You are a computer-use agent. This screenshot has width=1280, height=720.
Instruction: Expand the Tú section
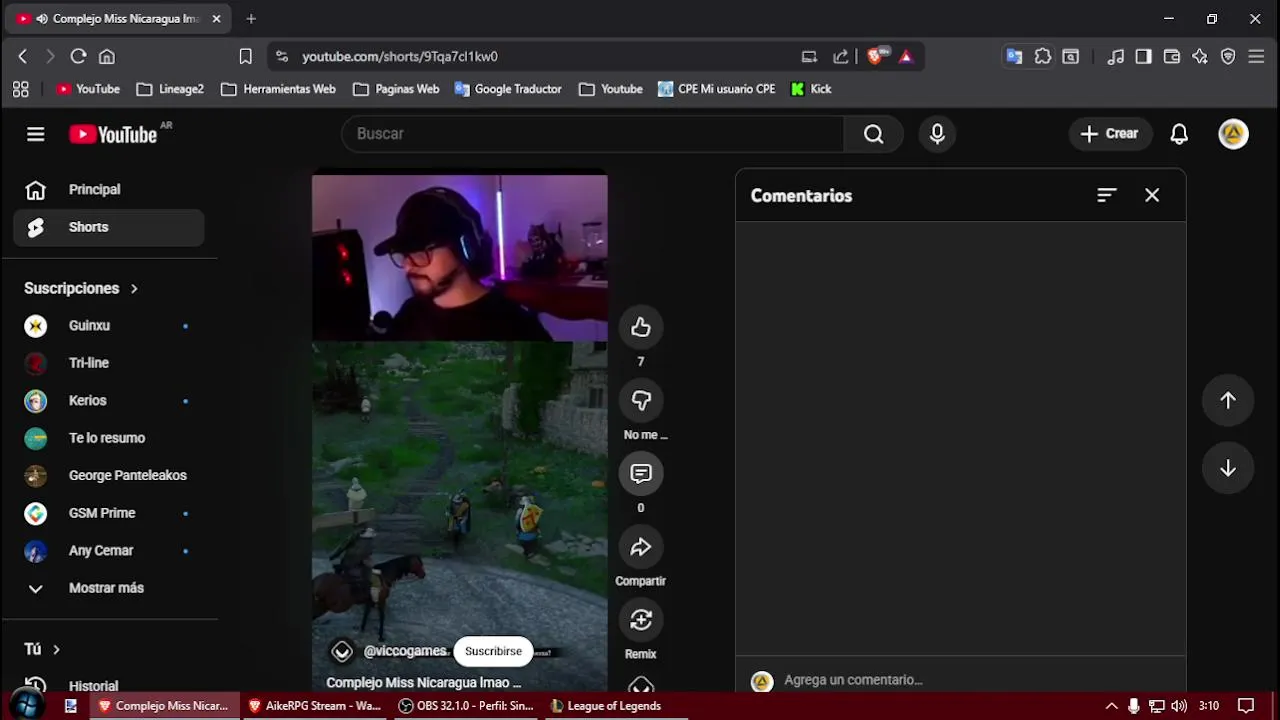point(42,649)
